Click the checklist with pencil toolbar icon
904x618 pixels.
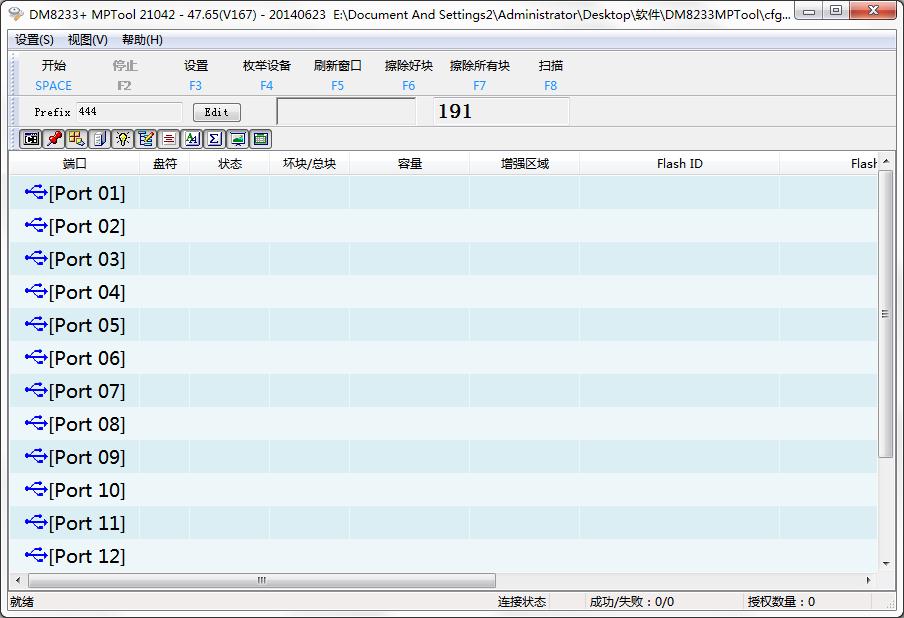[146, 139]
